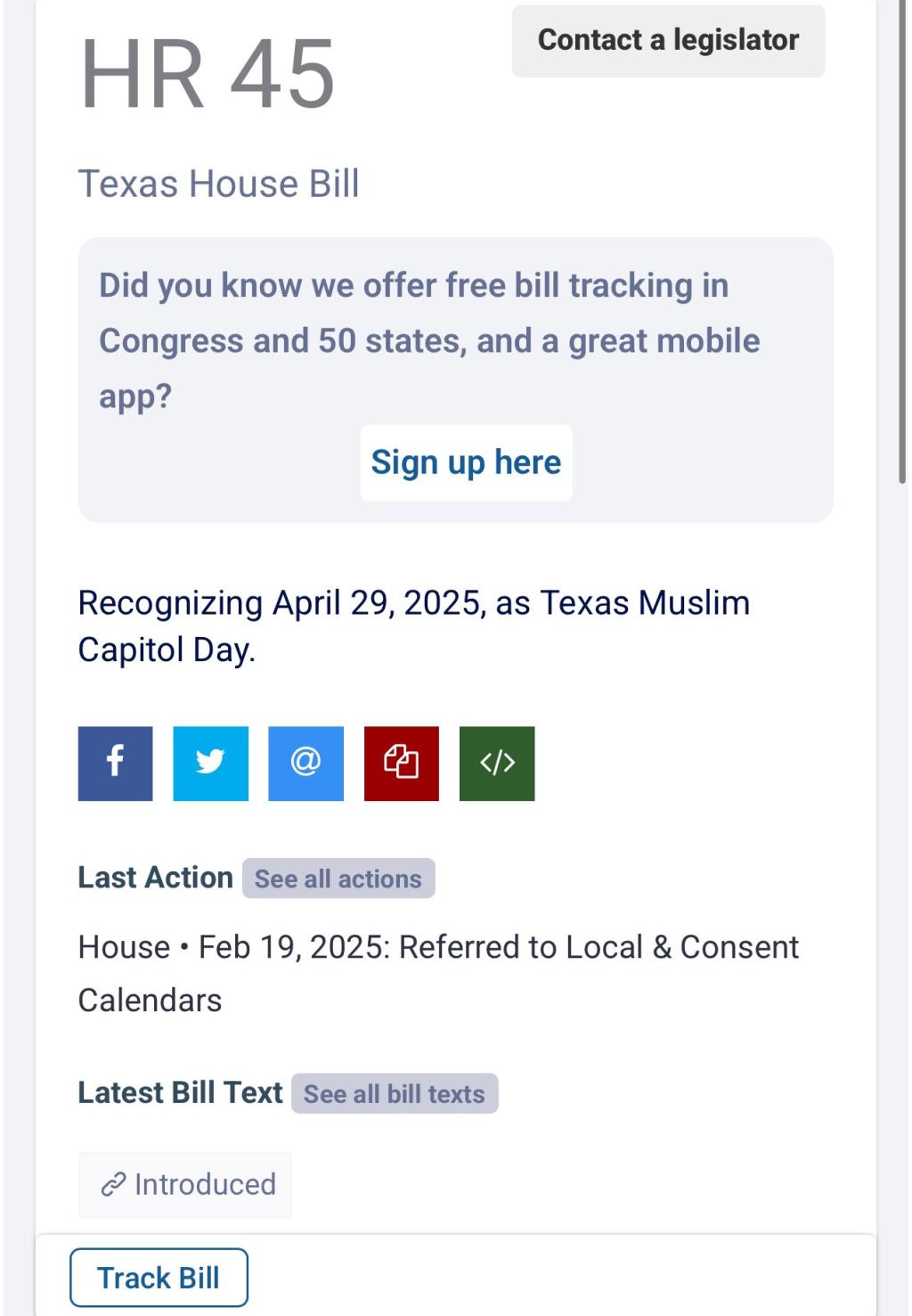Open See all bill texts

(395, 1093)
